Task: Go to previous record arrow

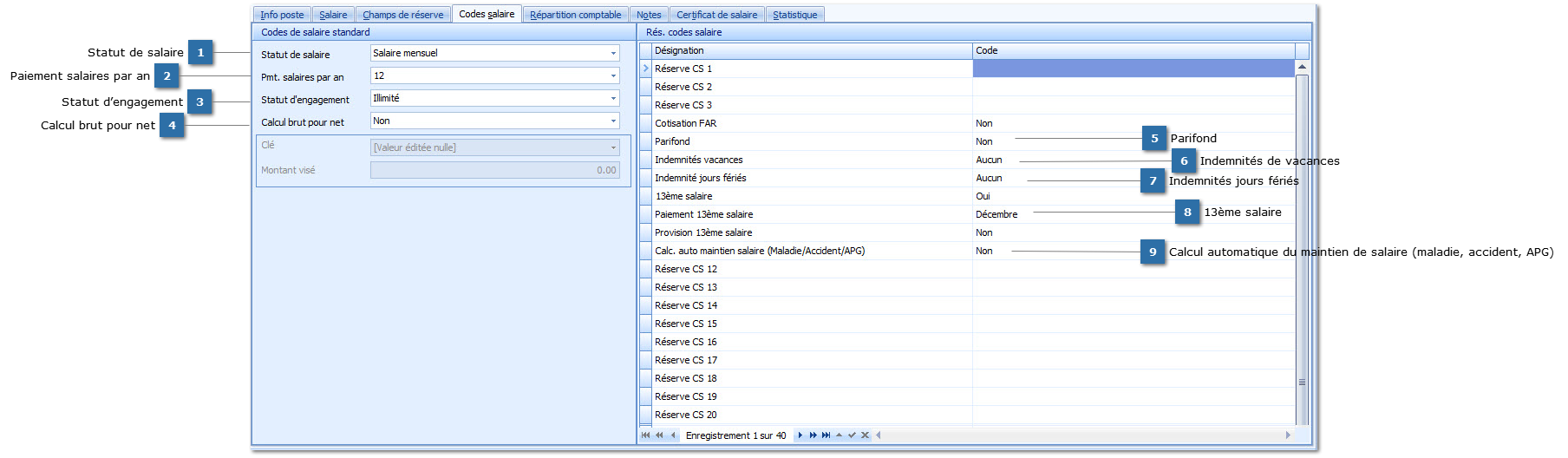Action: pyautogui.click(x=673, y=435)
